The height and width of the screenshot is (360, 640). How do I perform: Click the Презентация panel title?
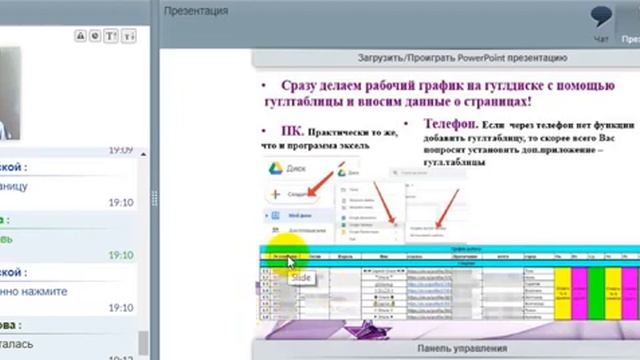click(x=196, y=11)
